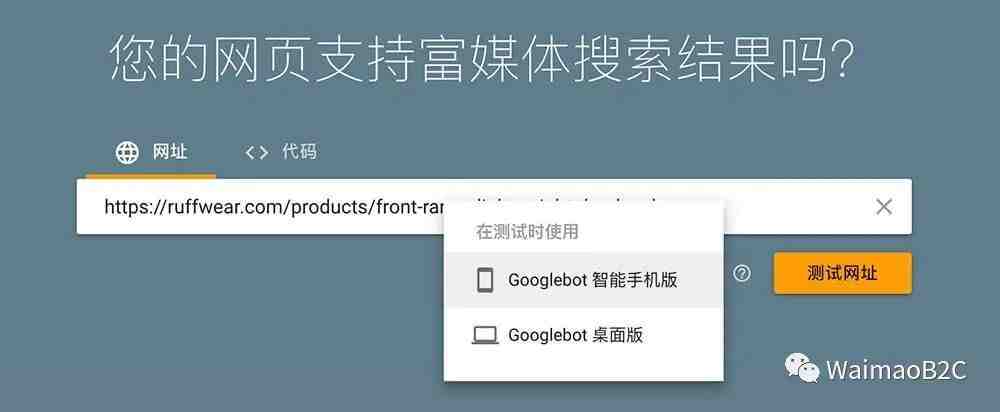Image resolution: width=1000 pixels, height=412 pixels.
Task: Switch to the 代码 tab
Action: tap(281, 152)
